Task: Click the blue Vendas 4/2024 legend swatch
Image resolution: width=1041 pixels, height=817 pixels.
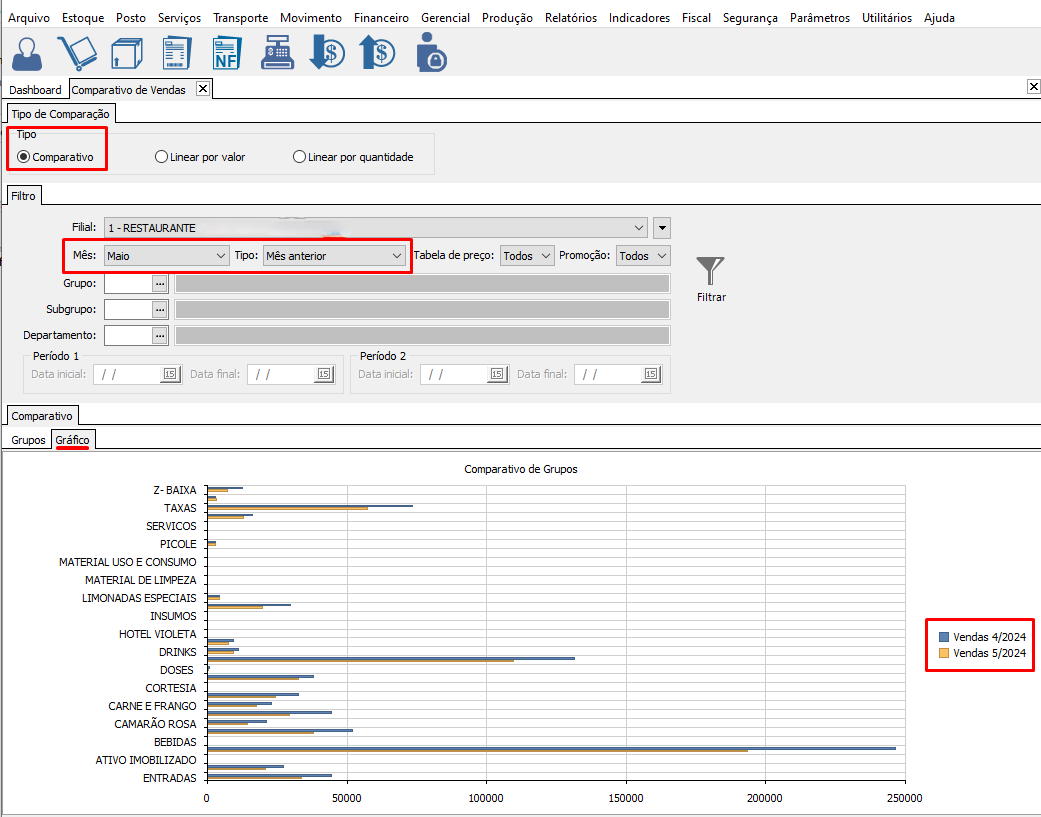Action: [x=944, y=637]
